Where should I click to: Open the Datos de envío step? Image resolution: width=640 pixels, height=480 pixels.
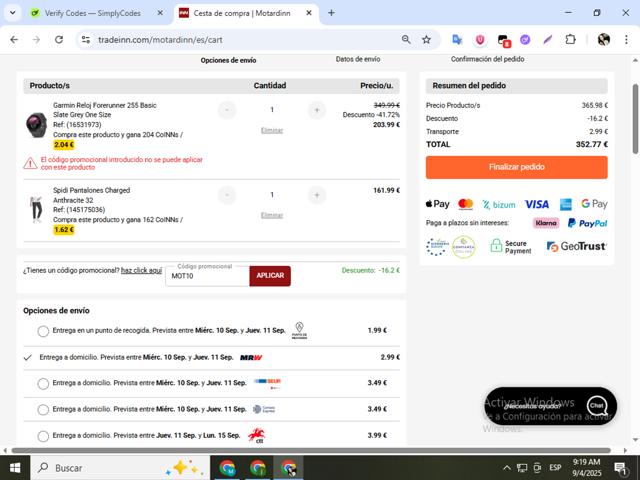pyautogui.click(x=358, y=59)
